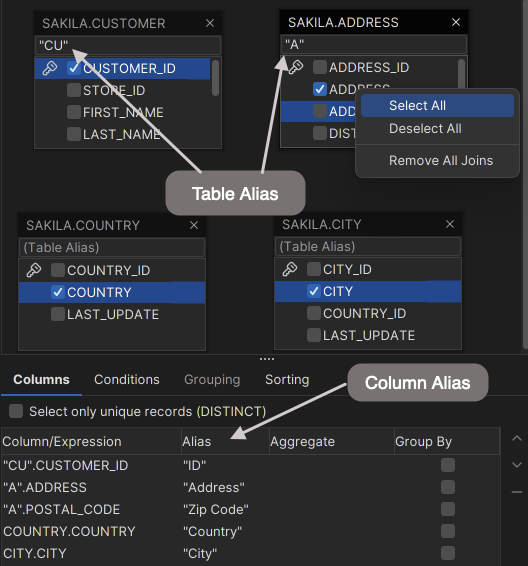This screenshot has width=528, height=566.
Task: Close the SAKILA.CITY table box
Action: (450, 224)
